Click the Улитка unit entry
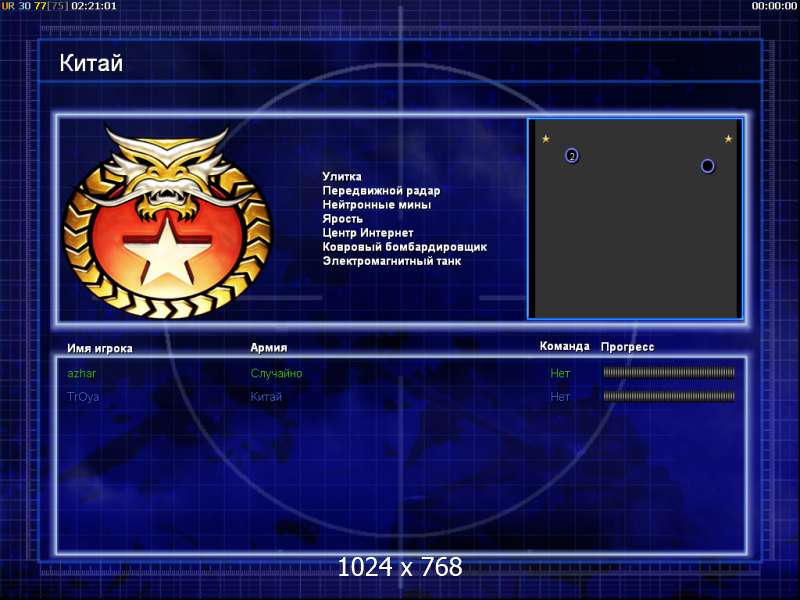 tap(342, 177)
